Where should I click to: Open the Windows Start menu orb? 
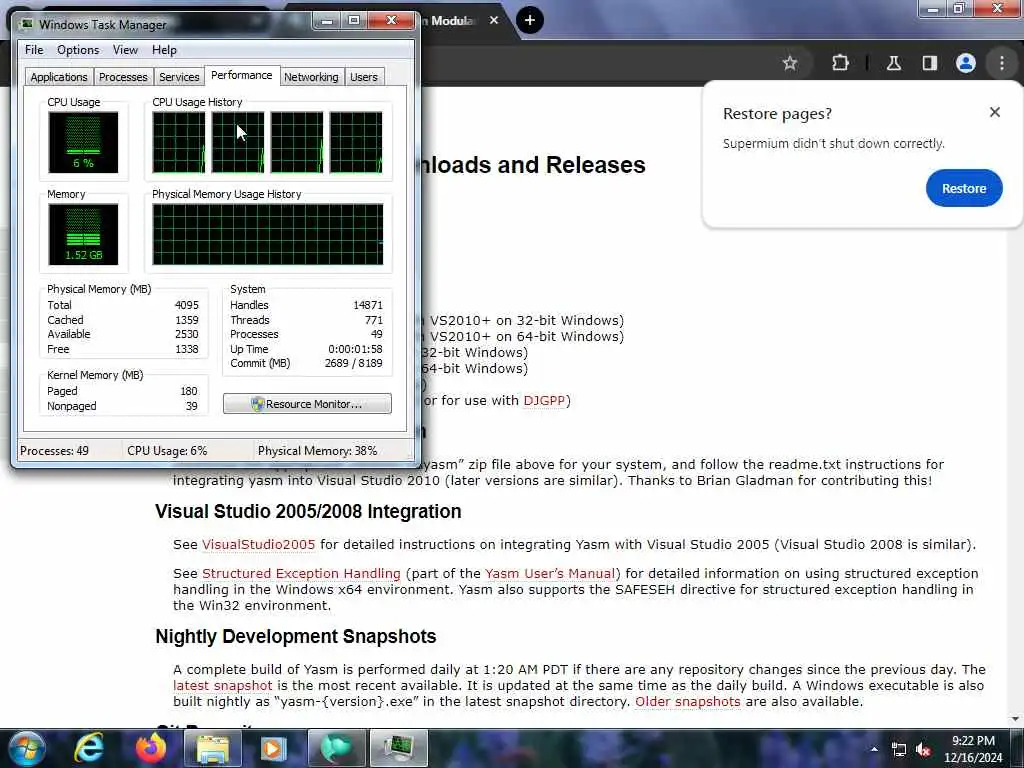[27, 748]
